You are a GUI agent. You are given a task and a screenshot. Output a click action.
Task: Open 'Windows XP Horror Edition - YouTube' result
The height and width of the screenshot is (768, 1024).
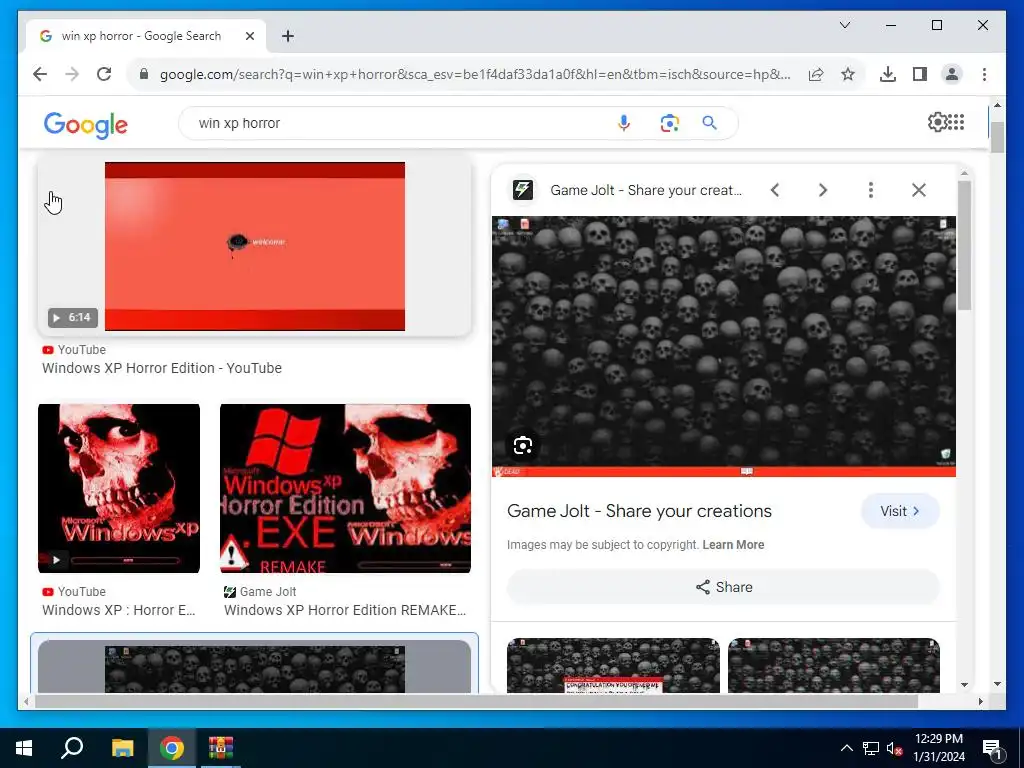coord(162,368)
